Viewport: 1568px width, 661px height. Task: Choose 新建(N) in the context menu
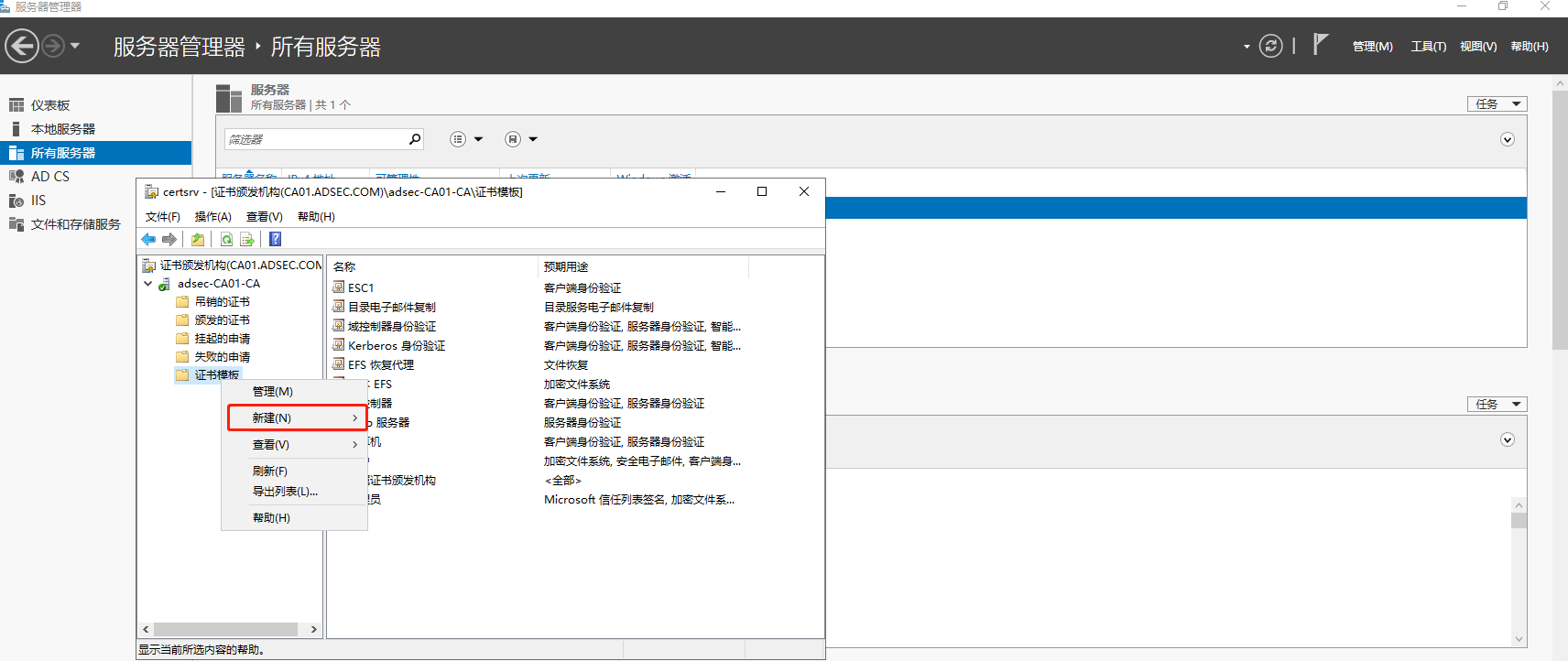click(x=296, y=417)
